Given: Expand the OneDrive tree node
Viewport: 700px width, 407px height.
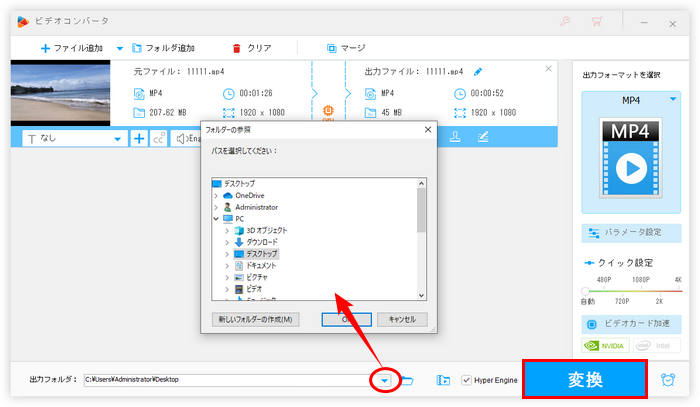Looking at the screenshot, I should coord(216,195).
